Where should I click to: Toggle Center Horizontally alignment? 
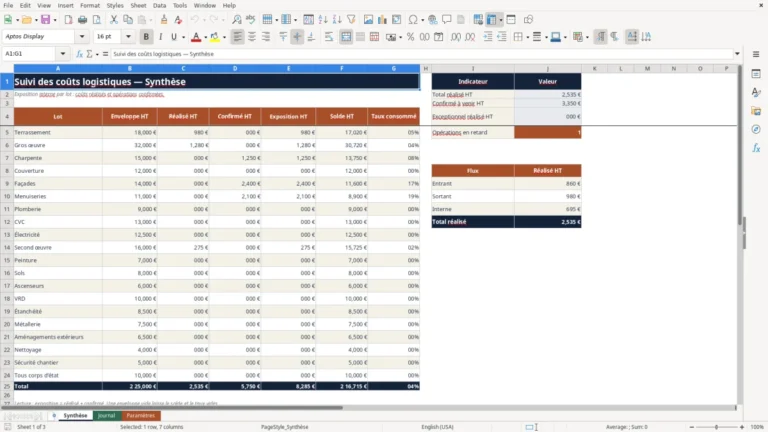click(252, 37)
